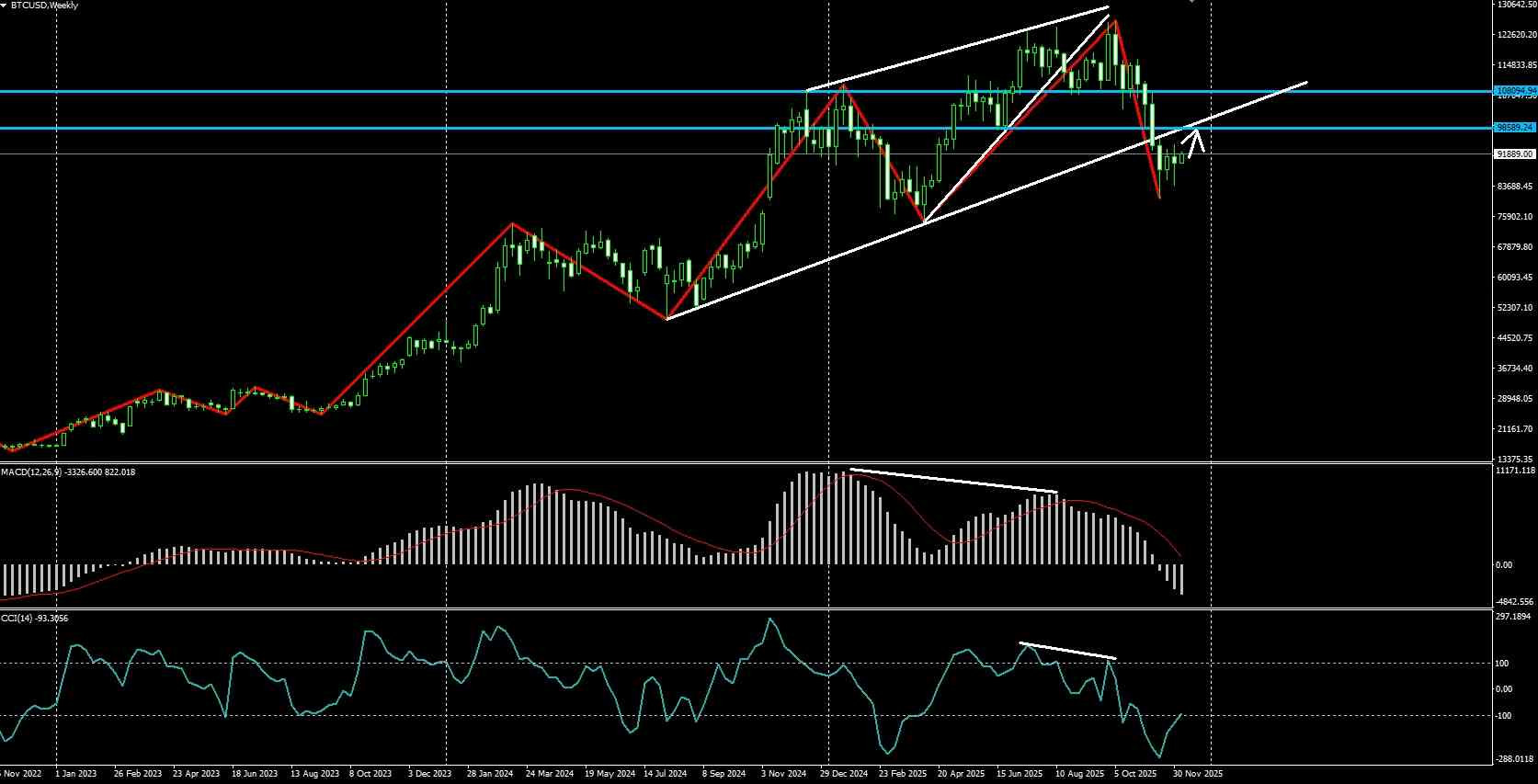
Task: Click the 28948.05 price axis label
Action: (x=1517, y=399)
